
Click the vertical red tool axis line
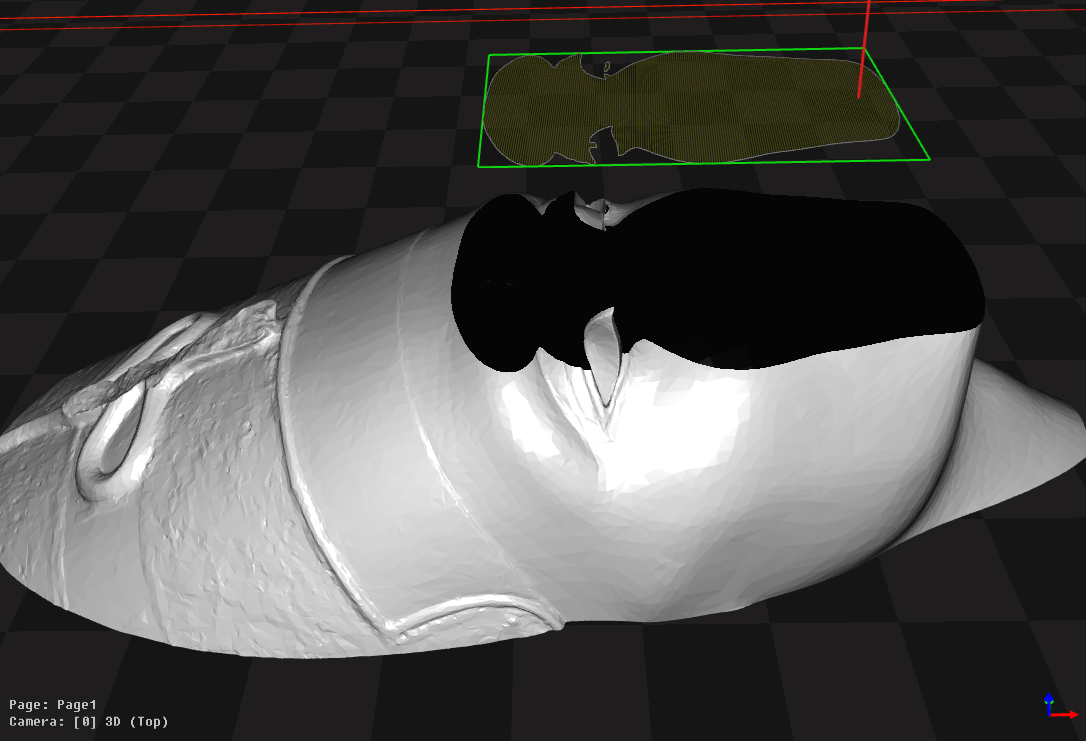click(x=865, y=50)
